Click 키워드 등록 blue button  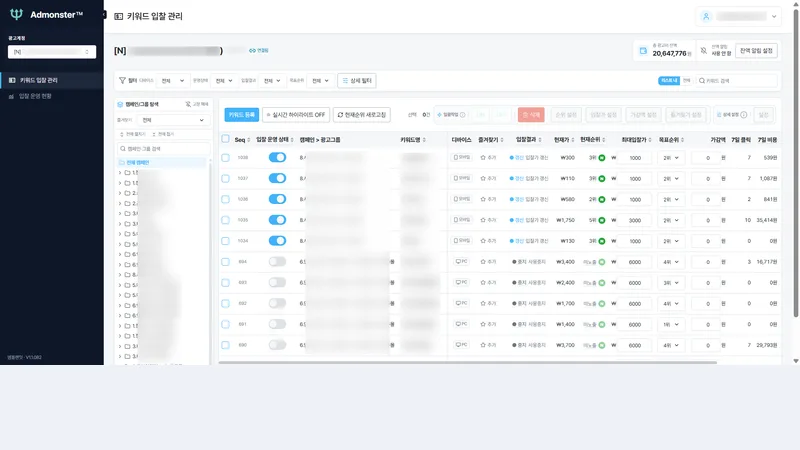241,115
